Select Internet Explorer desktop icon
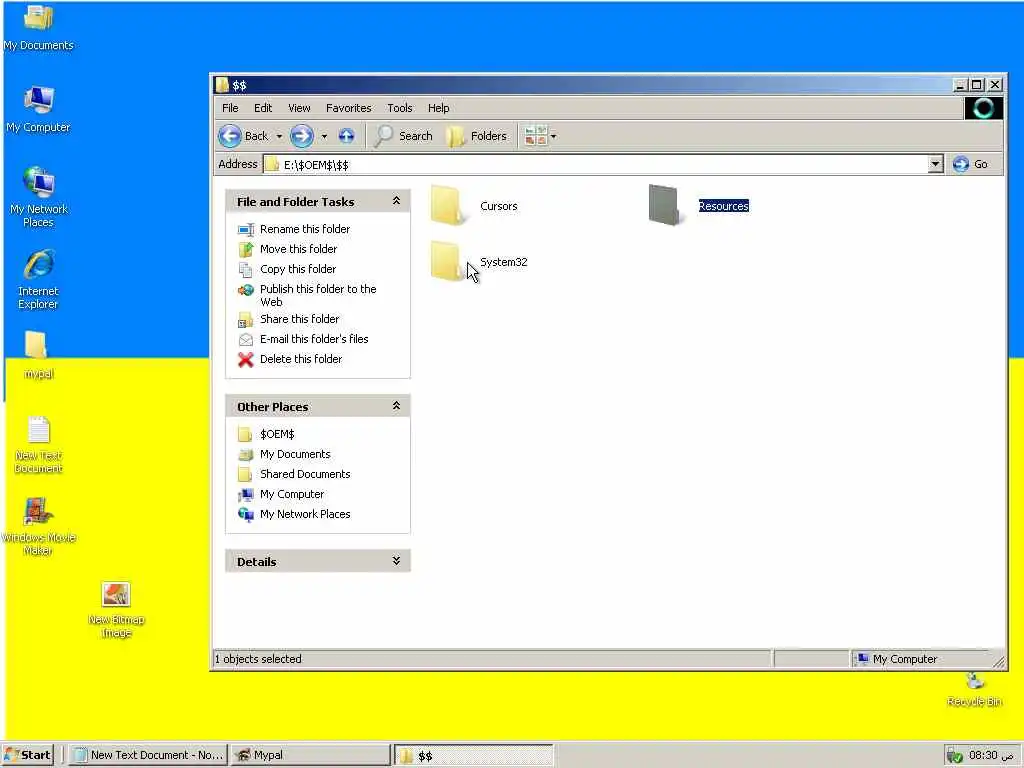The image size is (1024, 768). click(39, 264)
